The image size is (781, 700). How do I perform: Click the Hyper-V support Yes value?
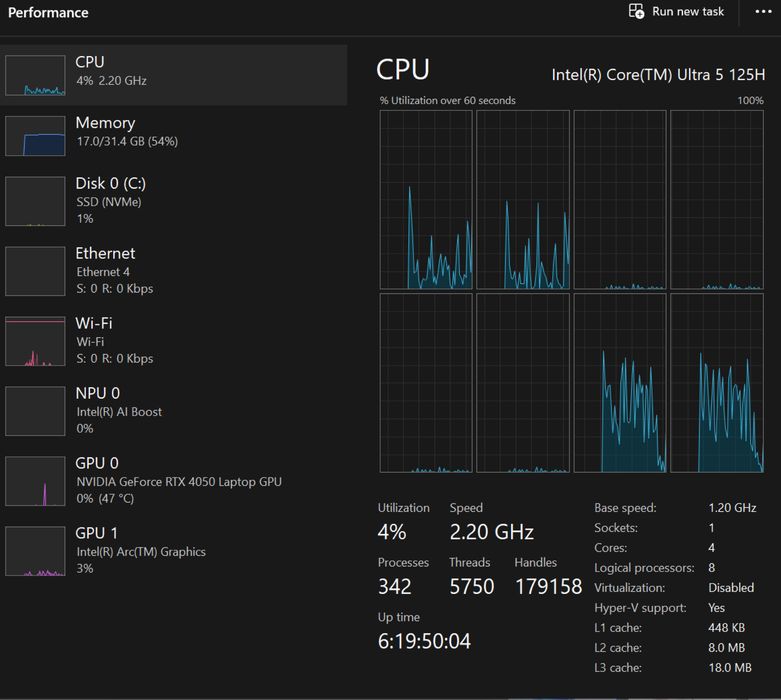click(x=716, y=607)
